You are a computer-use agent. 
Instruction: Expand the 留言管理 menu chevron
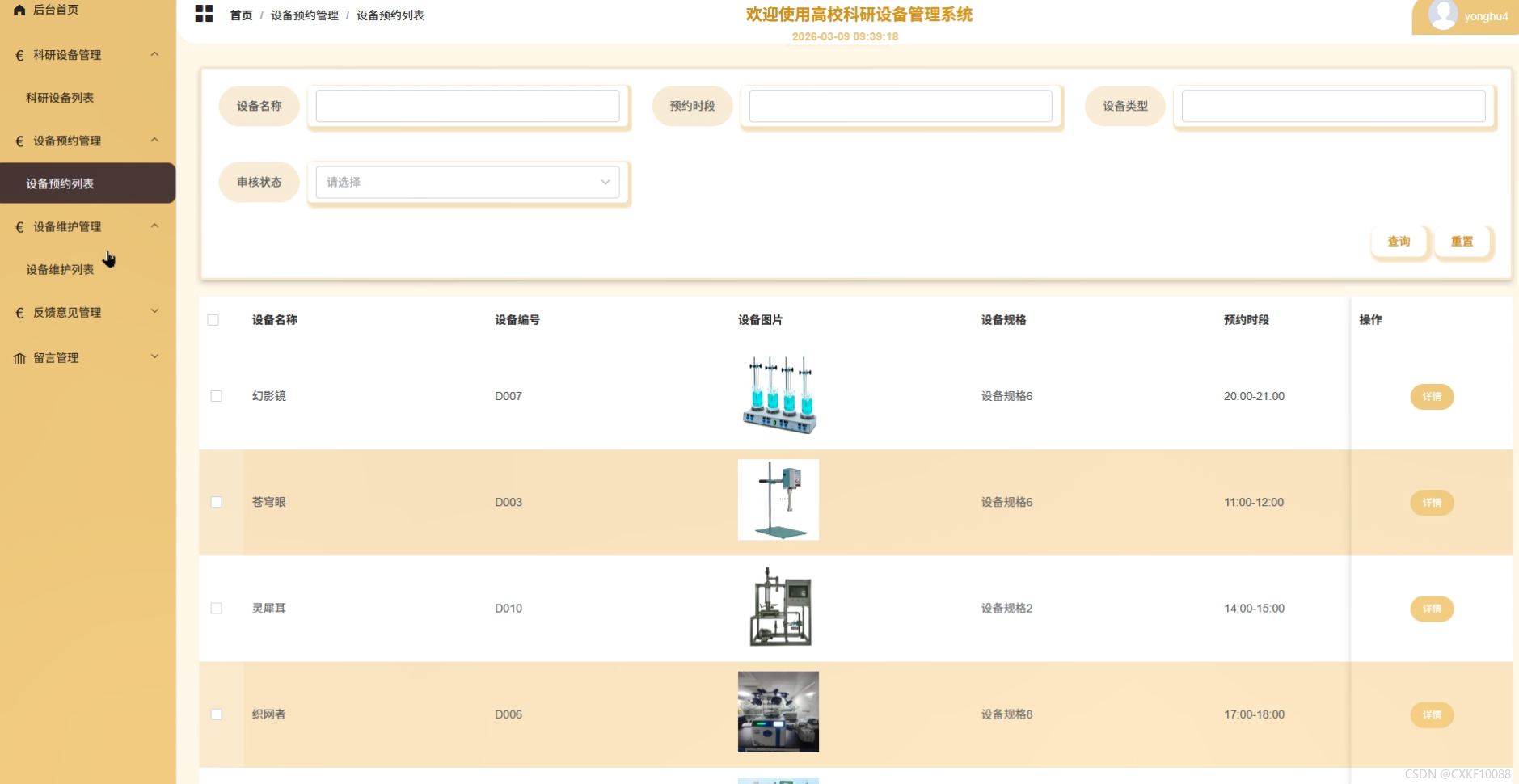click(x=154, y=357)
